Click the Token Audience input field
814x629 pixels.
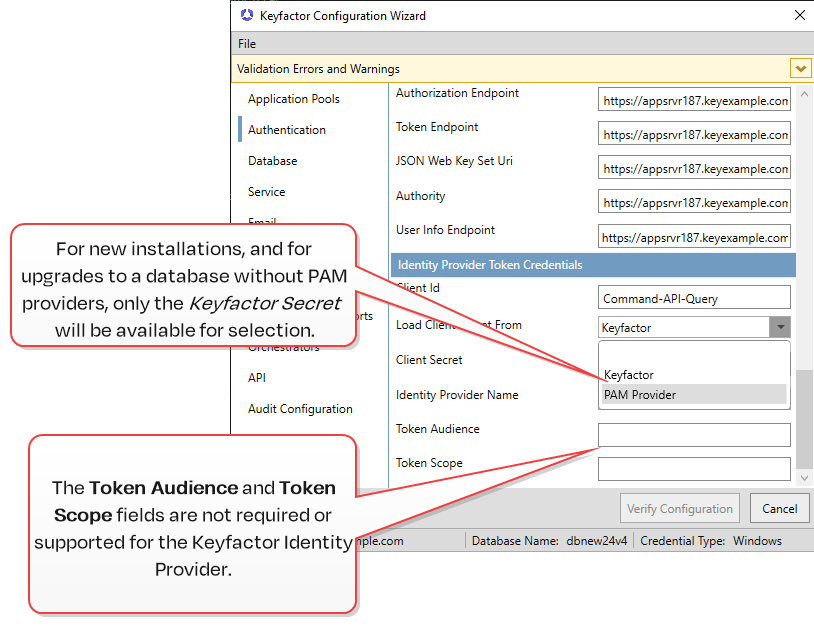click(x=694, y=435)
